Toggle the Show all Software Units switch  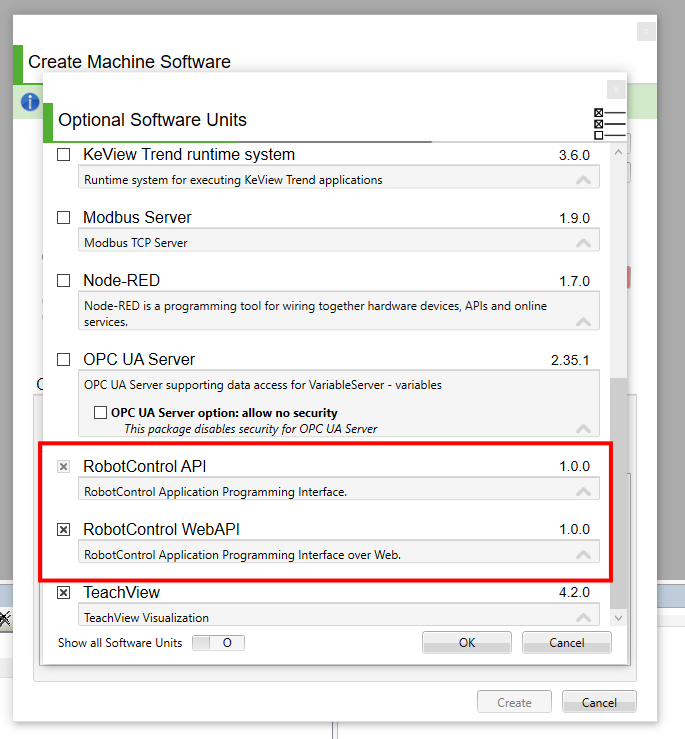tap(218, 643)
